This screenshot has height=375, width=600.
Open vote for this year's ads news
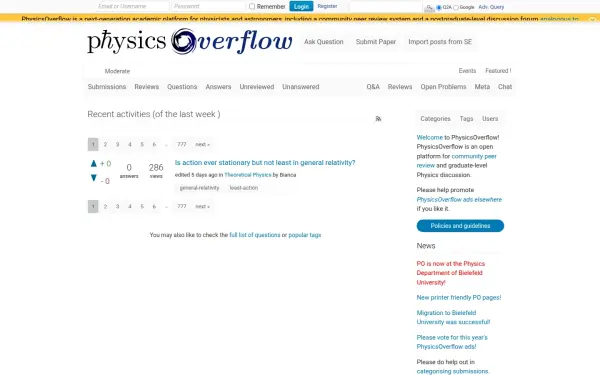452,342
